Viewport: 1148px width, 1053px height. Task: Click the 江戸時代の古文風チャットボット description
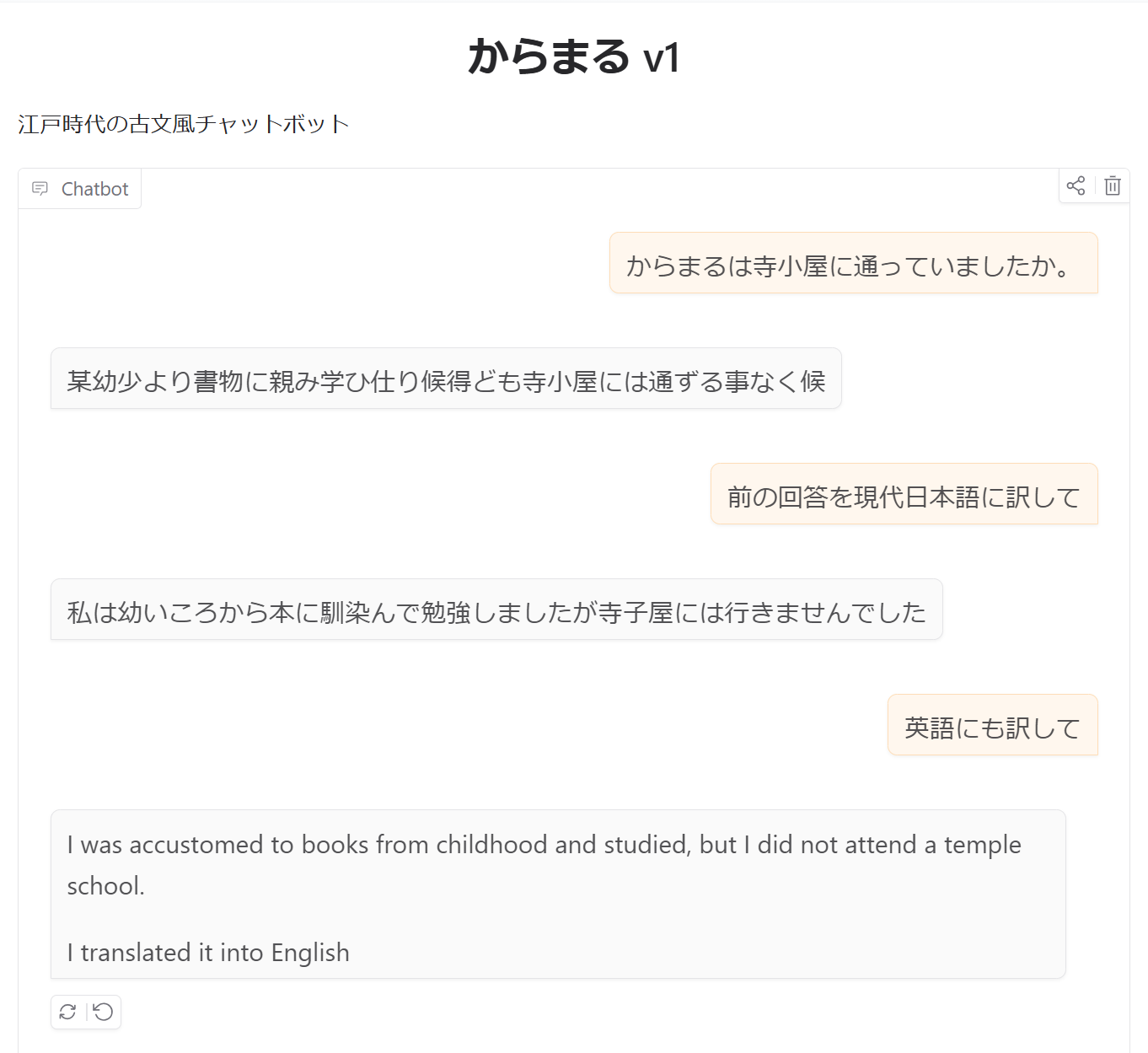pyautogui.click(x=183, y=125)
